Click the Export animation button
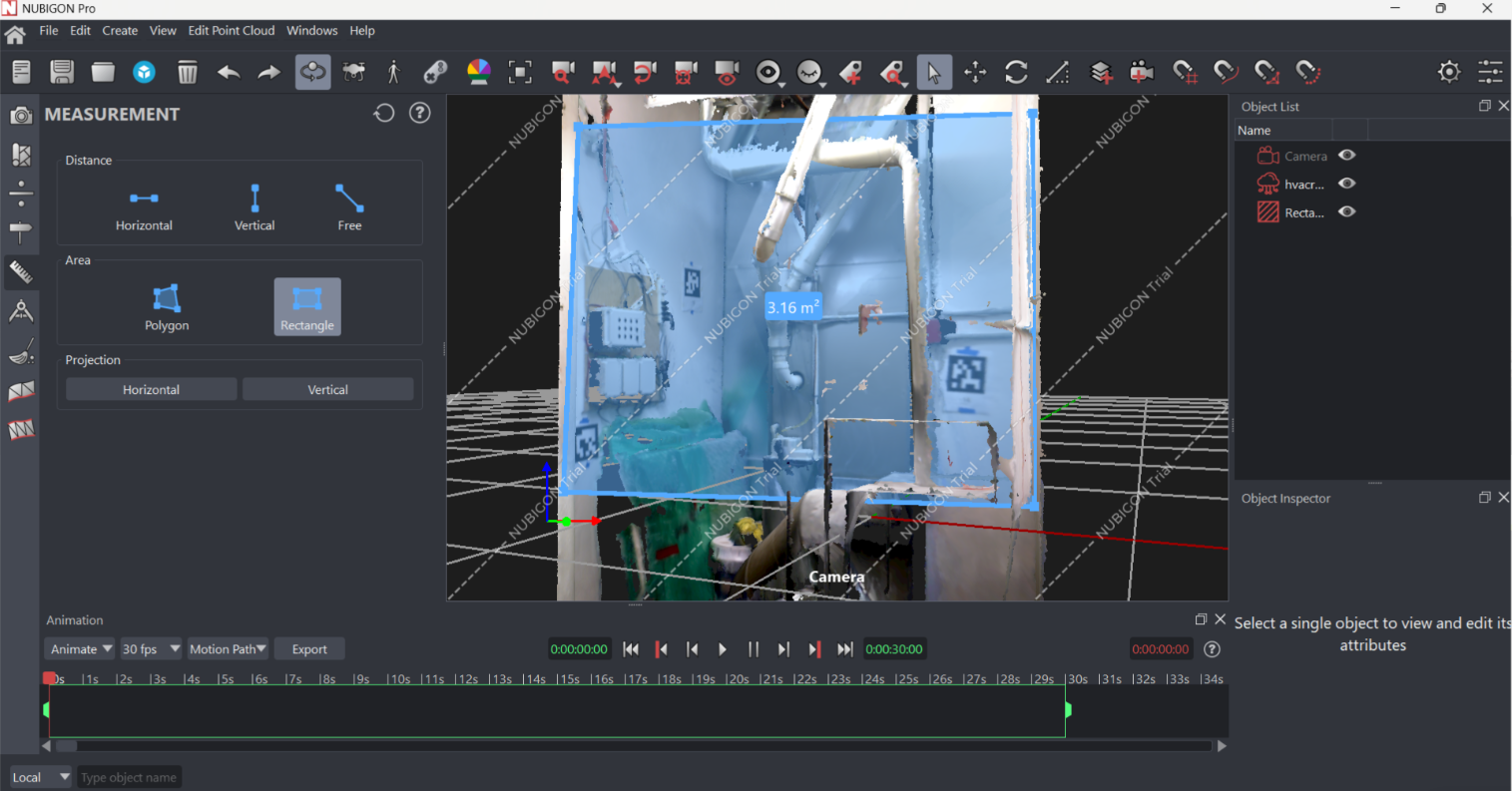The height and width of the screenshot is (791, 1512). point(309,649)
